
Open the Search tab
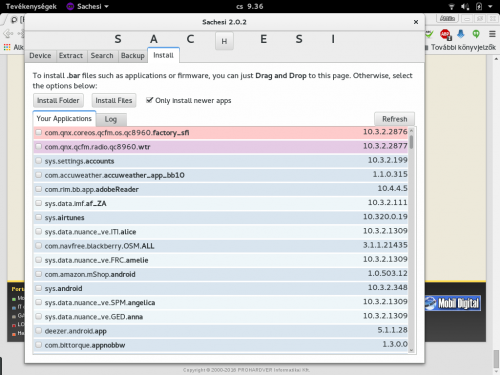tap(102, 56)
